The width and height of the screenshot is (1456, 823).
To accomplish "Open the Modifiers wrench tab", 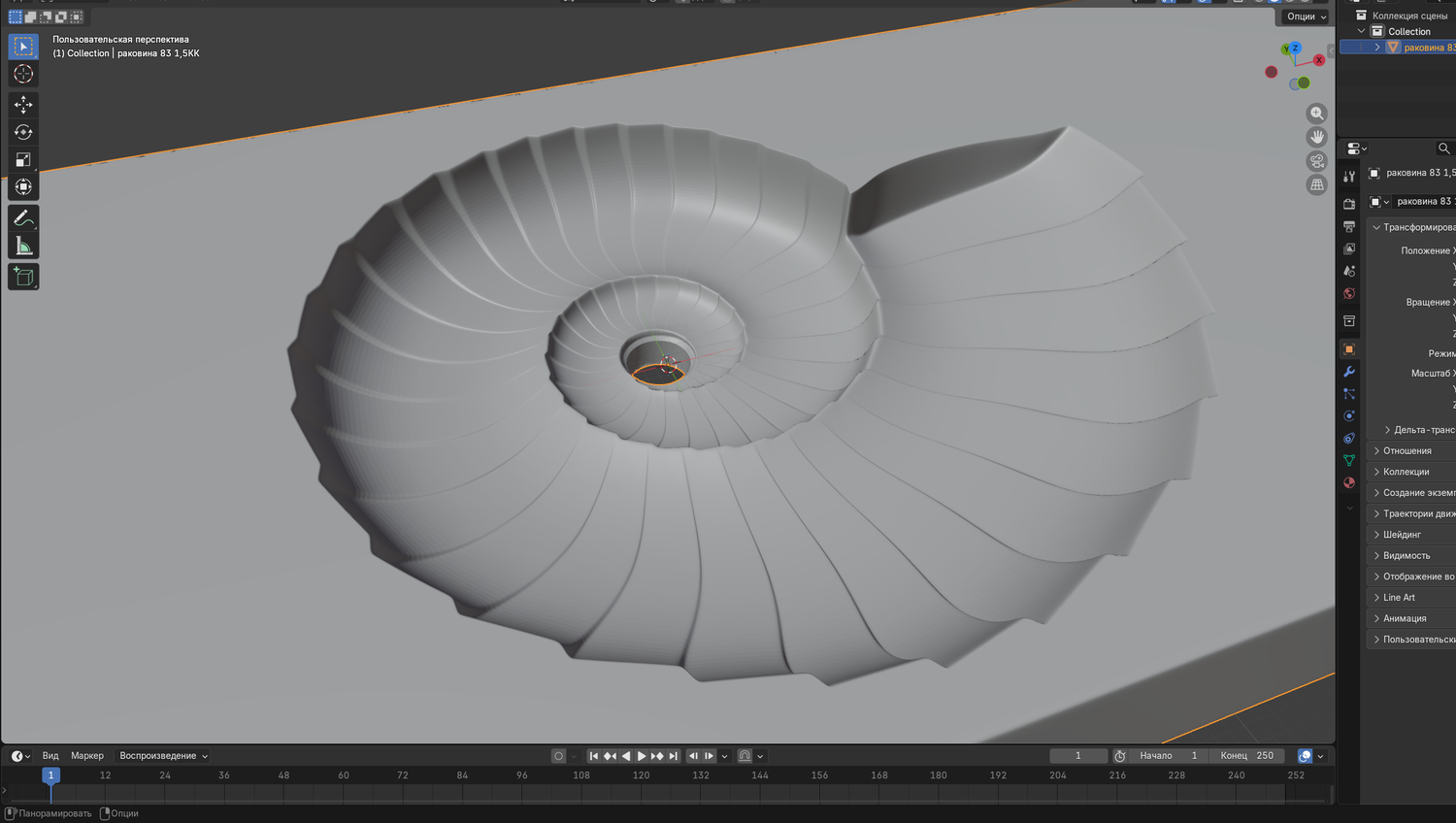I will pyautogui.click(x=1349, y=372).
